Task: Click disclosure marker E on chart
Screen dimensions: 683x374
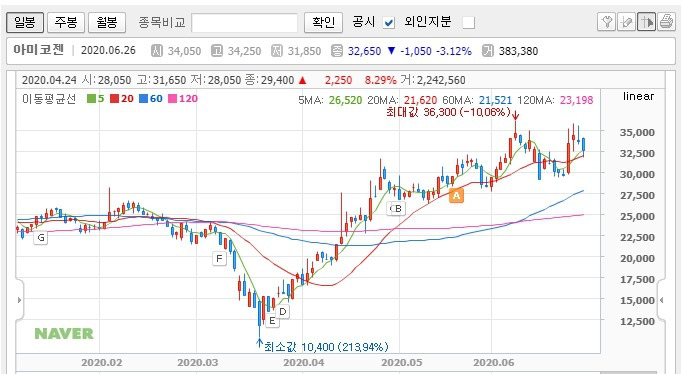Action: 272,321
